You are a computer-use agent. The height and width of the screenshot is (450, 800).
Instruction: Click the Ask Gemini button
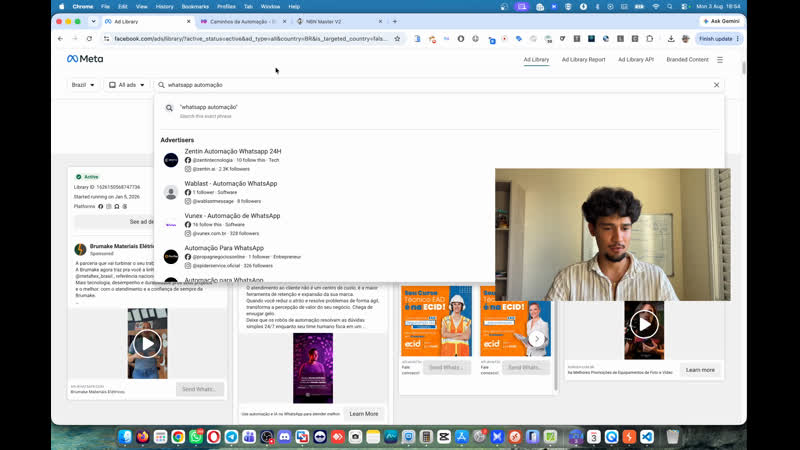click(x=721, y=21)
